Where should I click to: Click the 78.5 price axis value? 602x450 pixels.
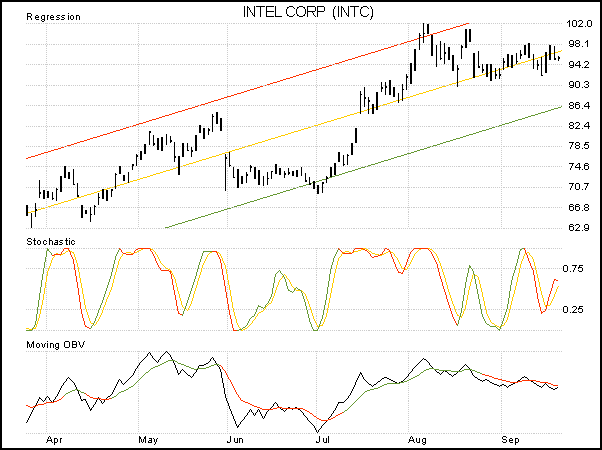coord(578,146)
